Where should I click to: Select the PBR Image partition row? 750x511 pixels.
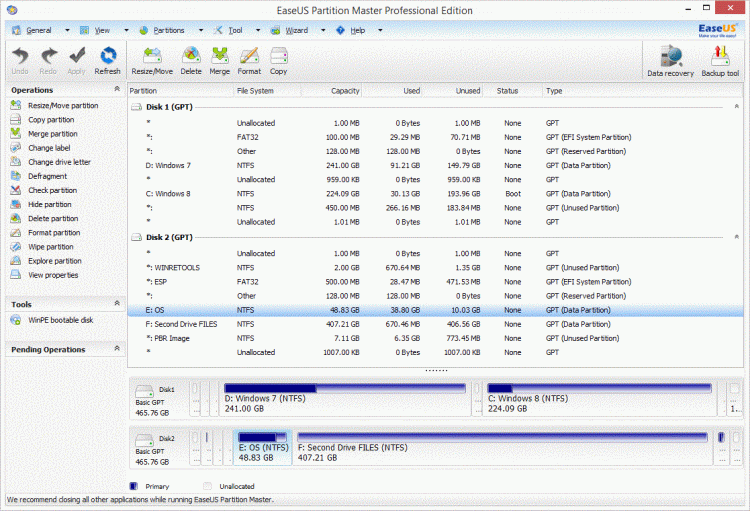click(x=435, y=338)
